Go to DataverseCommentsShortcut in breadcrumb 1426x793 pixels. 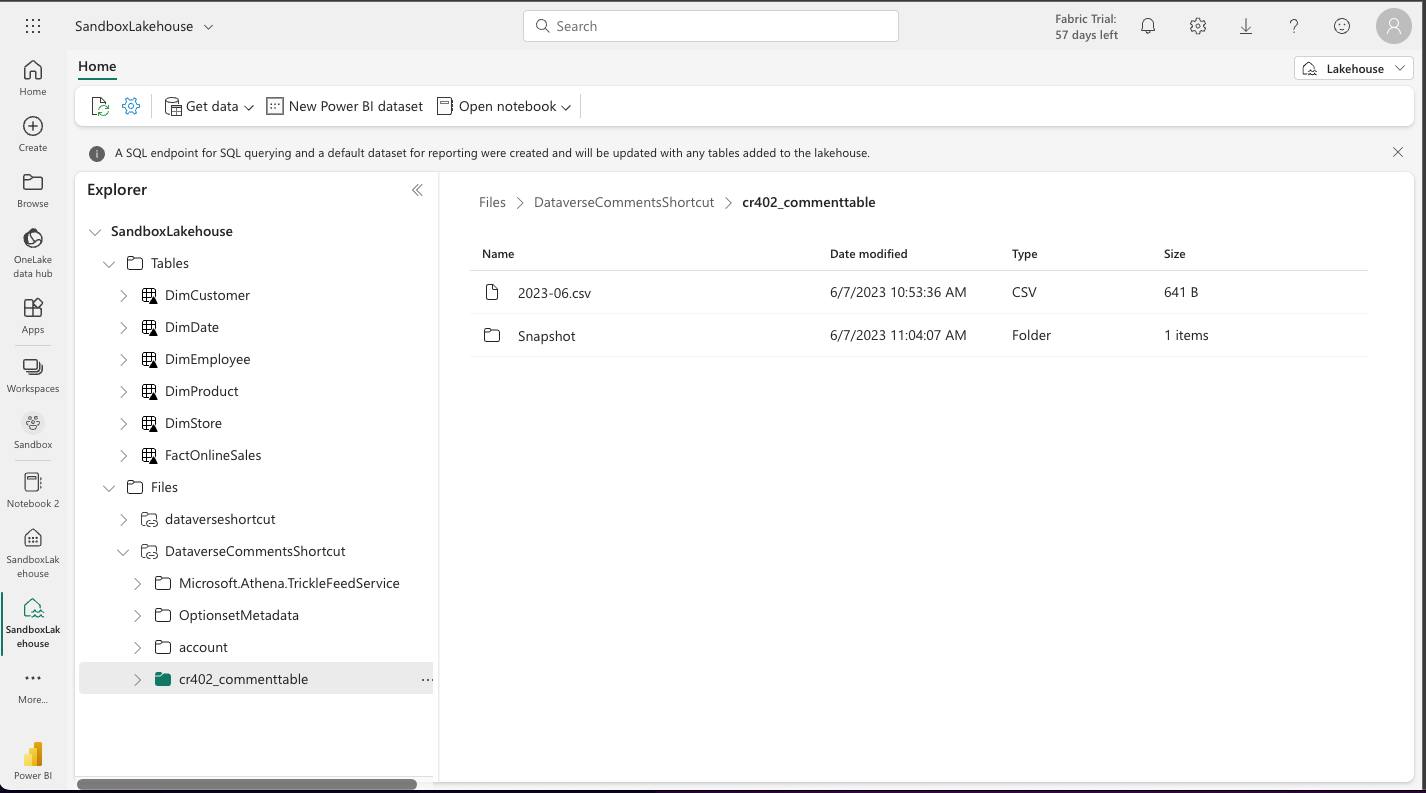coord(623,202)
